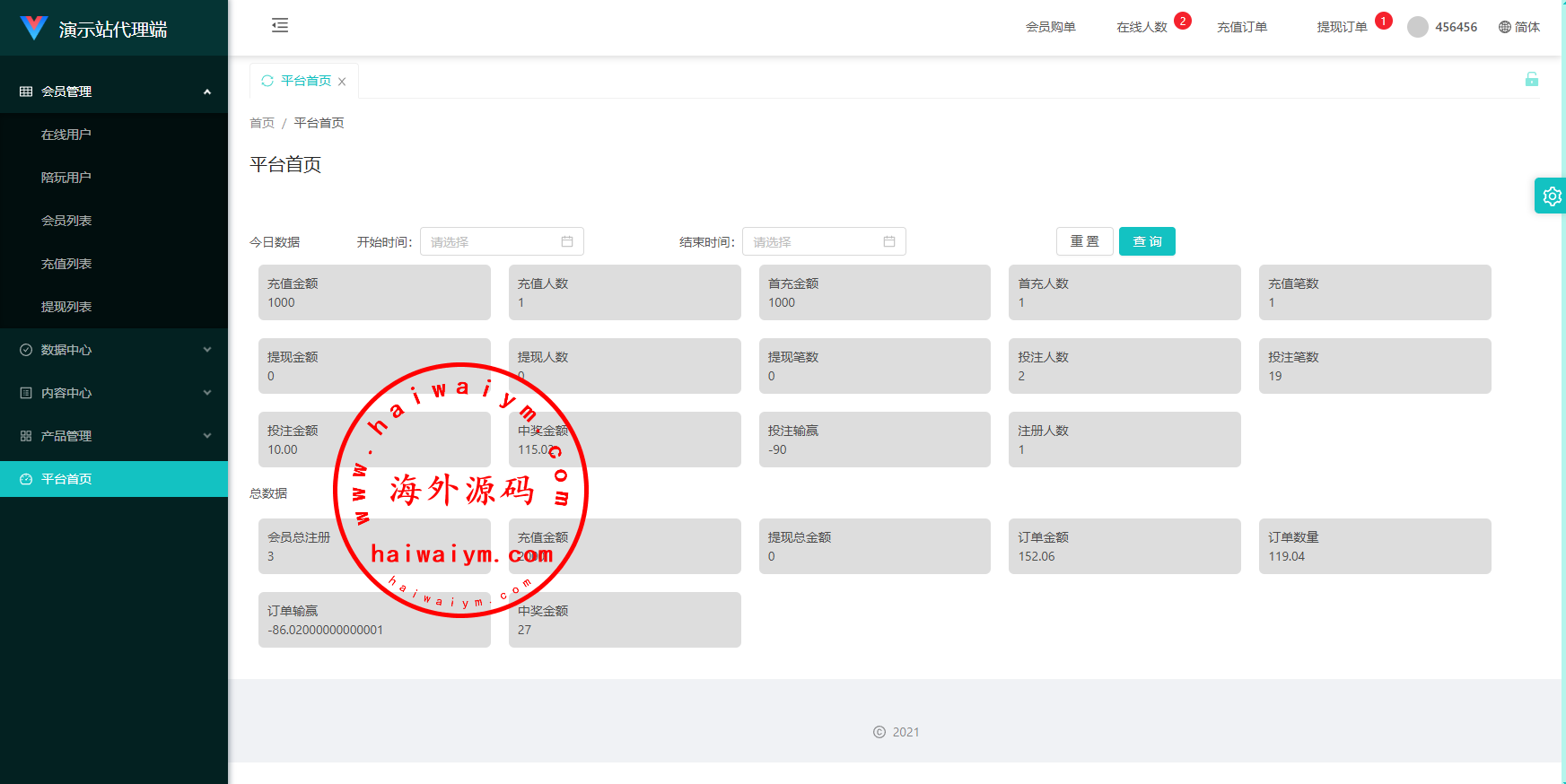The image size is (1566, 784).
Task: Close the 平台首页 tab
Action: point(342,82)
